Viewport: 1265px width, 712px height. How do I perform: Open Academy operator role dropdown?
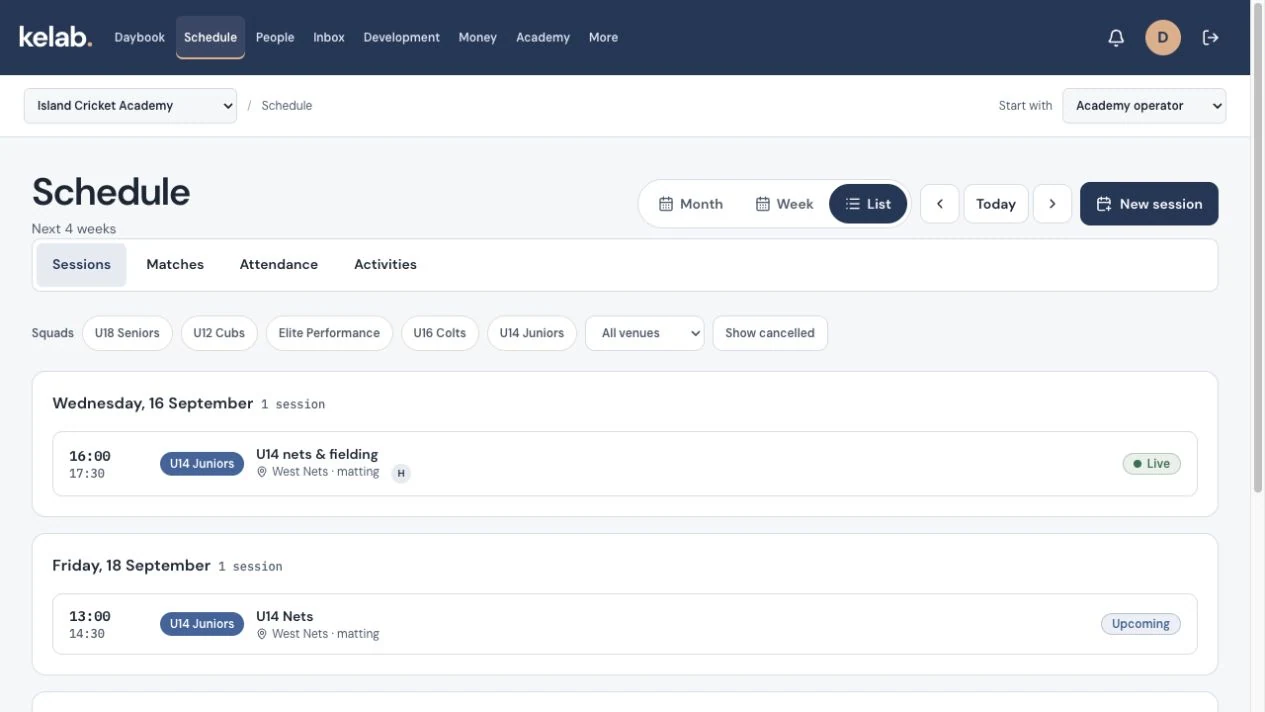point(1144,106)
